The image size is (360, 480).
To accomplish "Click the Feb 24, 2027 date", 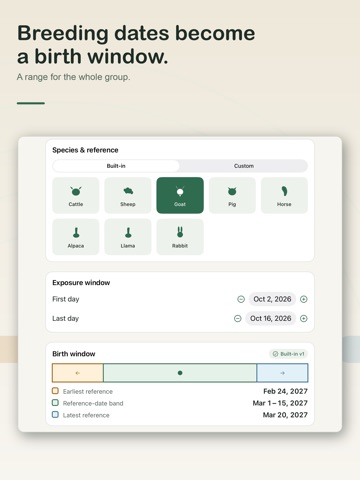I will pos(285,391).
